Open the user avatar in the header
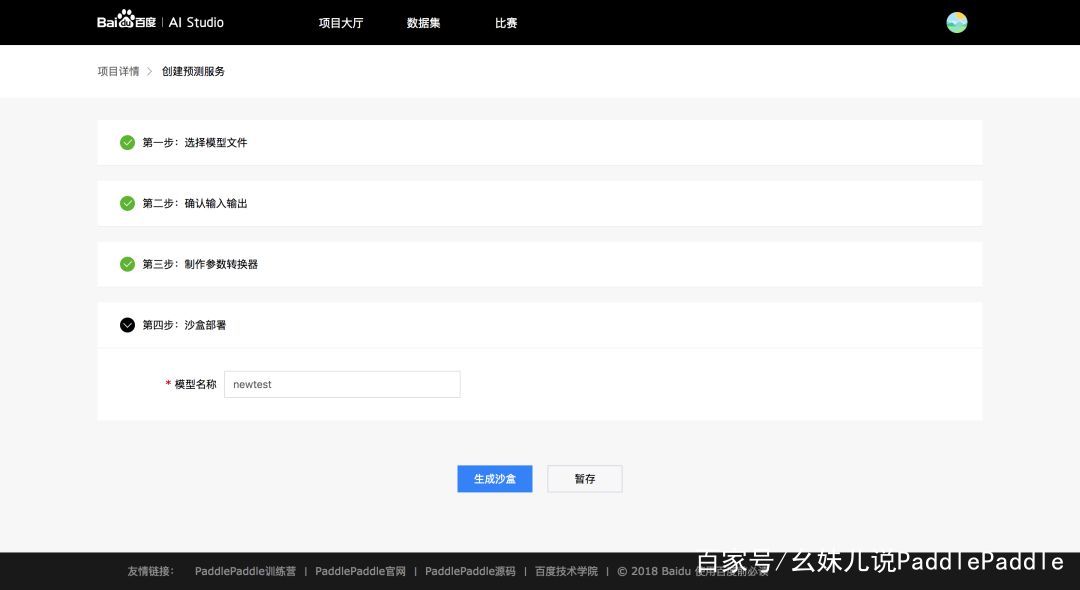This screenshot has width=1080, height=590. [956, 22]
